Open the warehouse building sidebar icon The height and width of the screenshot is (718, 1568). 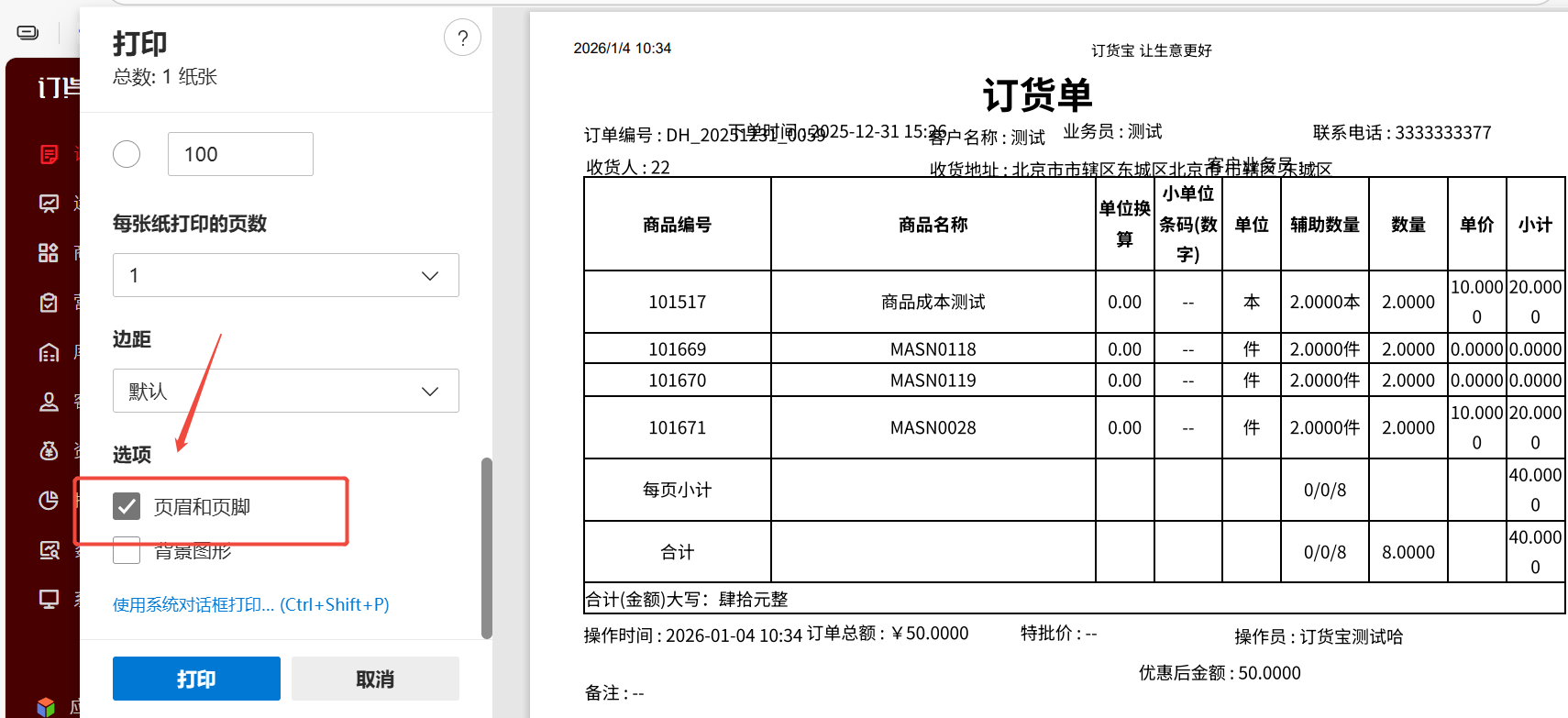[x=50, y=352]
